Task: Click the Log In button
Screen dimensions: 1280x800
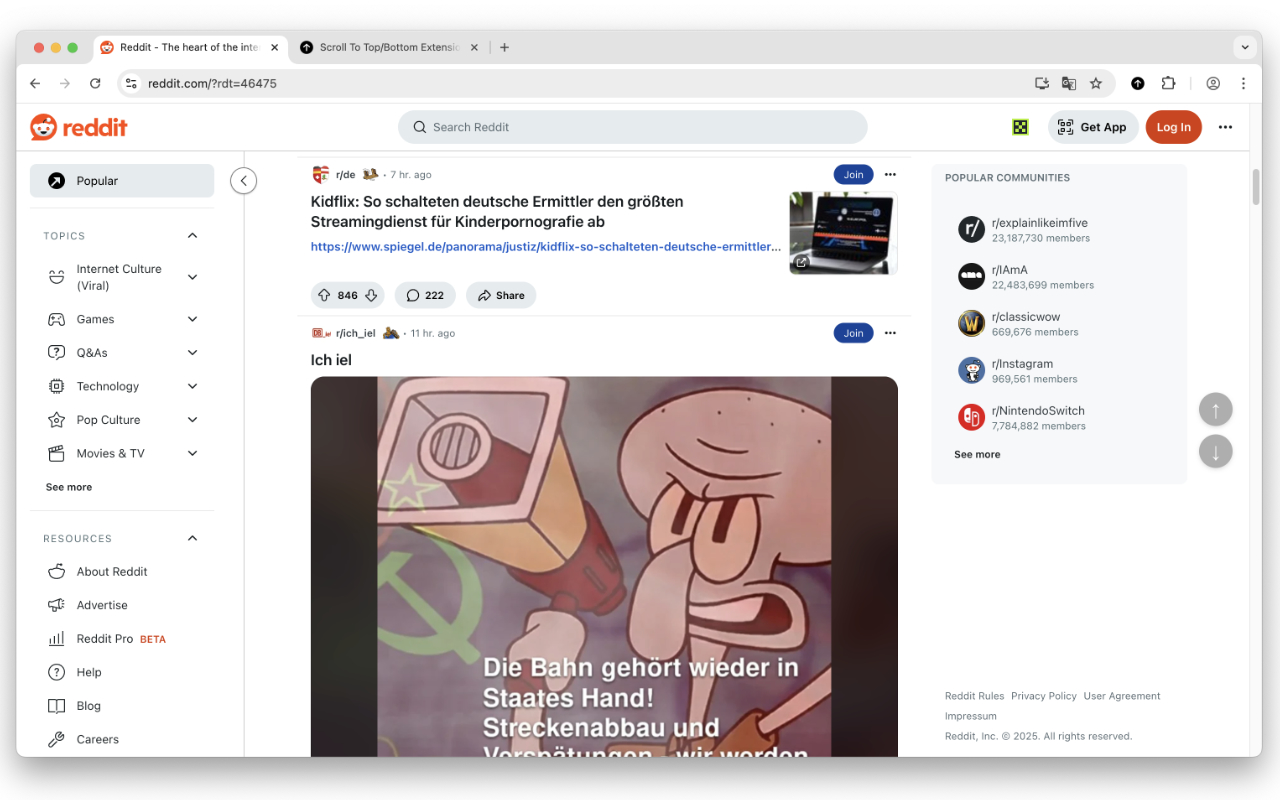Action: 1174,127
